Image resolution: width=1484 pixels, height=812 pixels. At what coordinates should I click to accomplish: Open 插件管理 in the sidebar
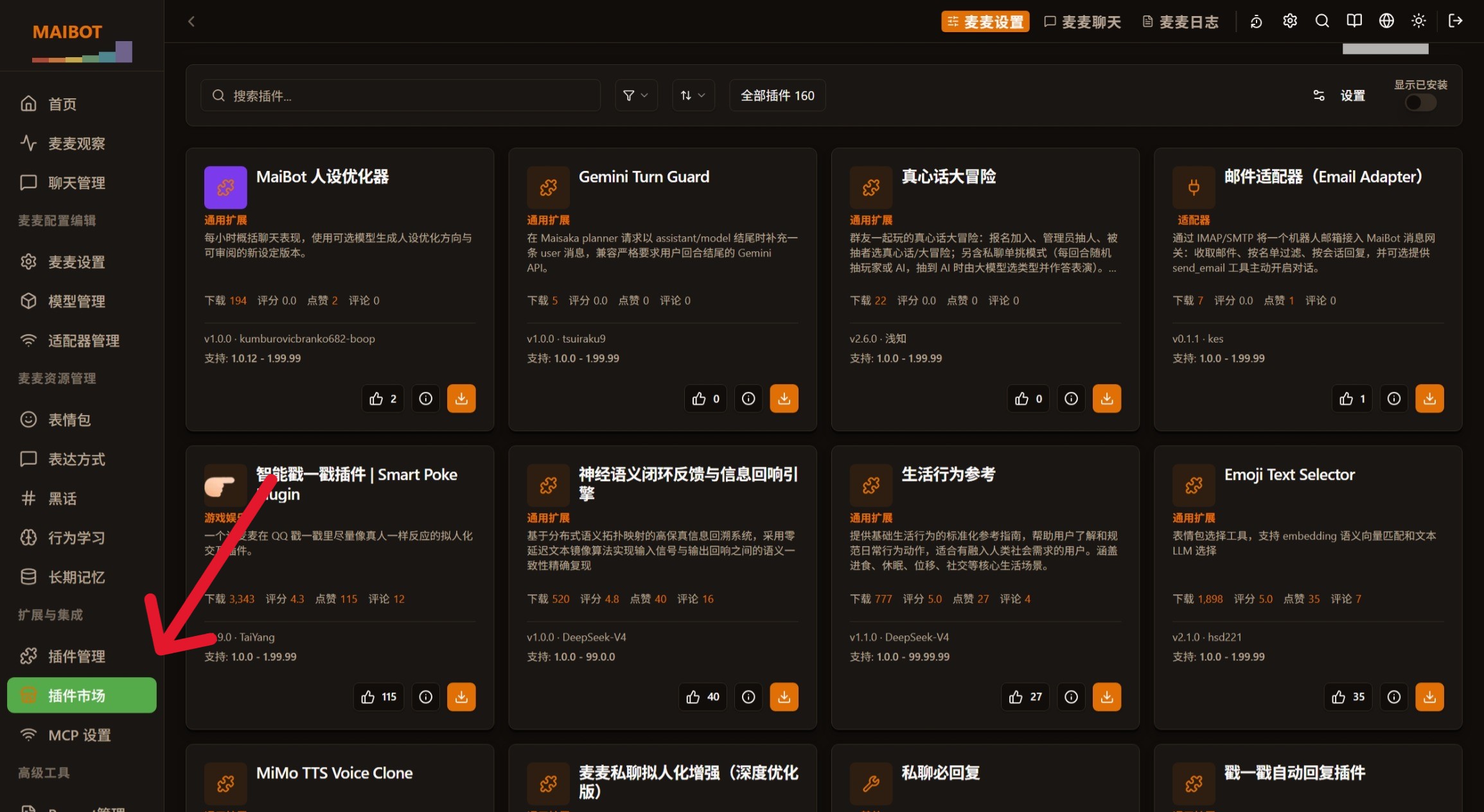(82, 656)
